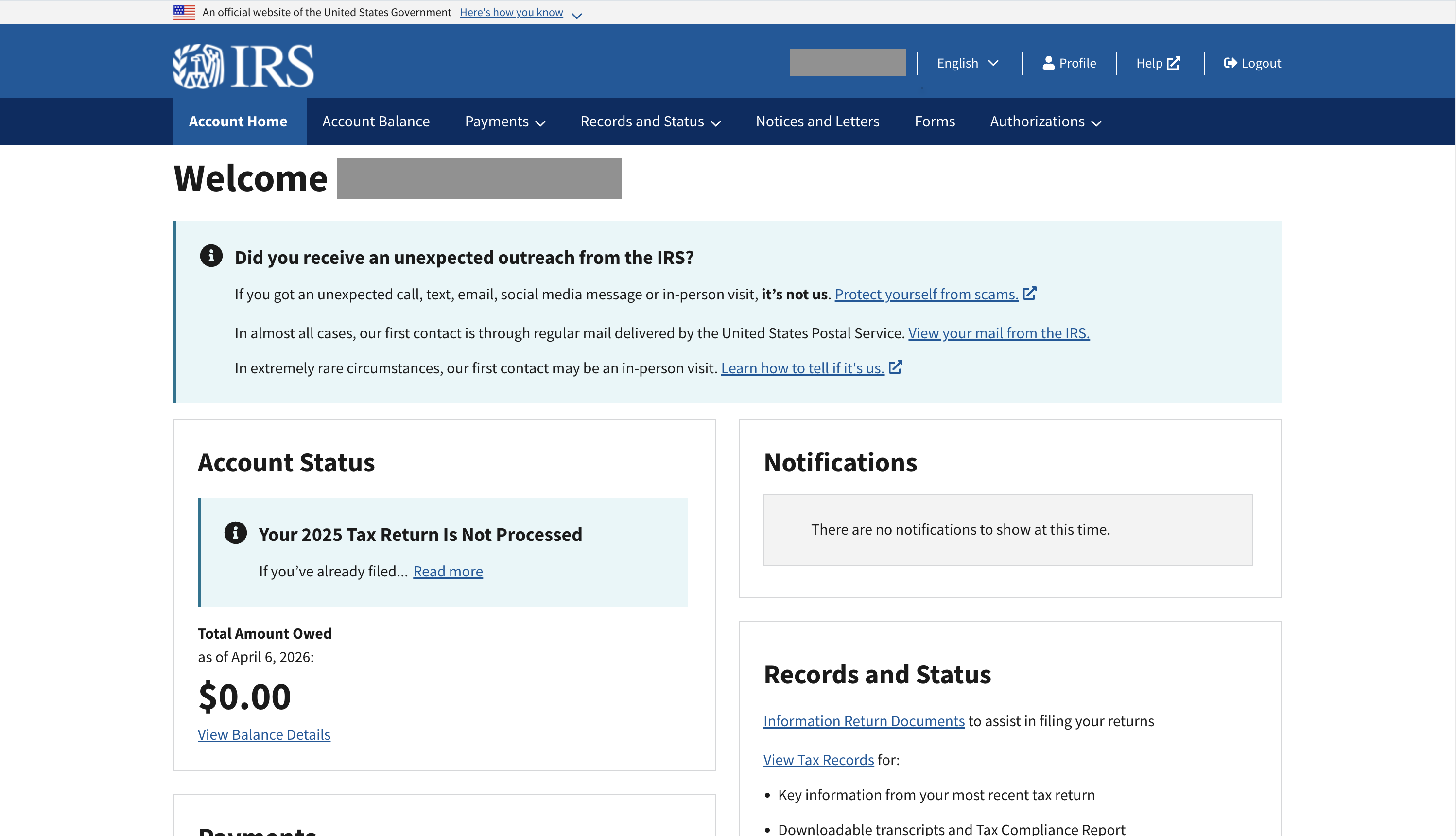Click external link icon after Protect yourself from scams
The image size is (1456, 836).
1030,294
